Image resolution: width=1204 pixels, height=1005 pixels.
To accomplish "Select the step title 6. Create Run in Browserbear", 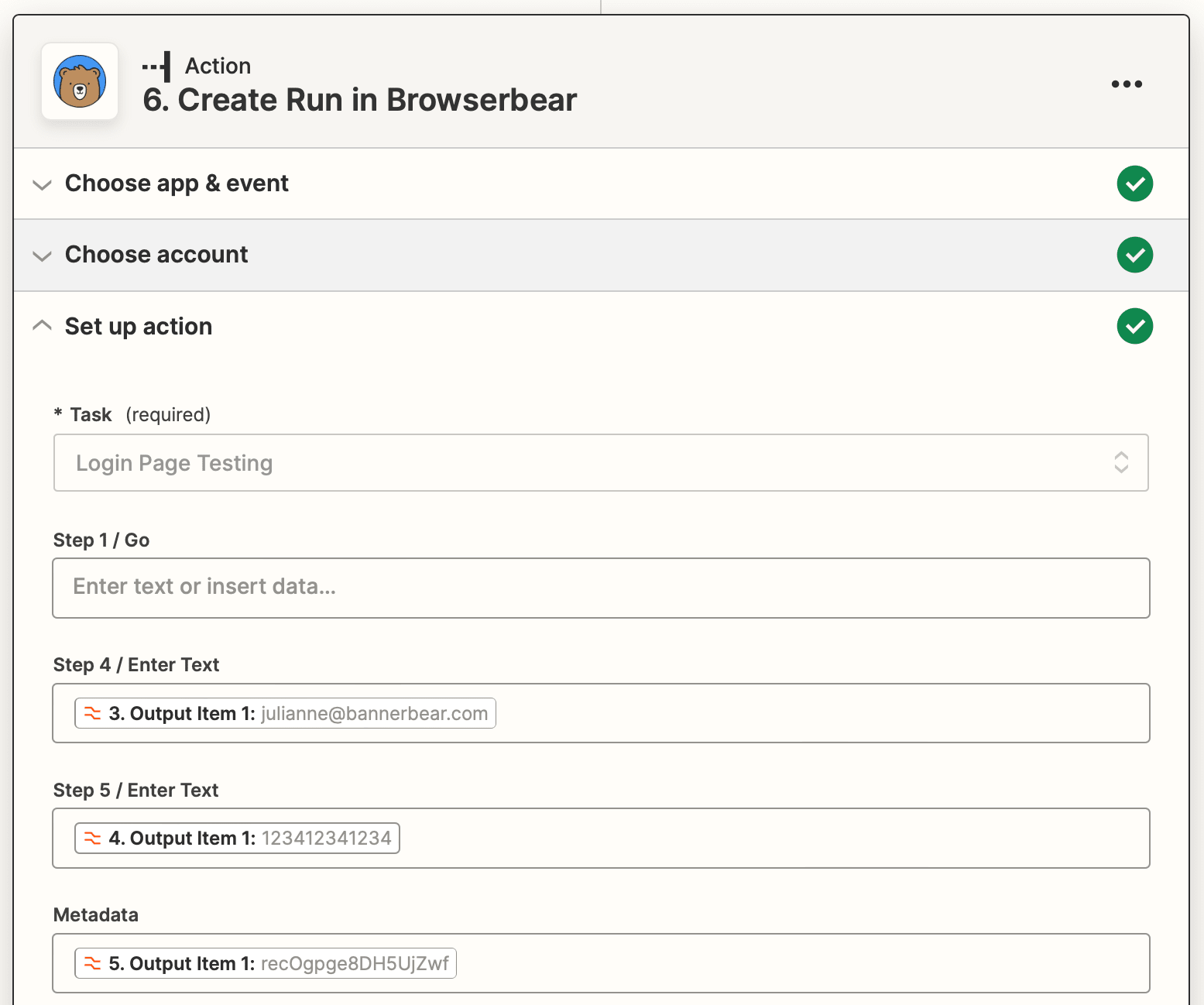I will pyautogui.click(x=359, y=100).
